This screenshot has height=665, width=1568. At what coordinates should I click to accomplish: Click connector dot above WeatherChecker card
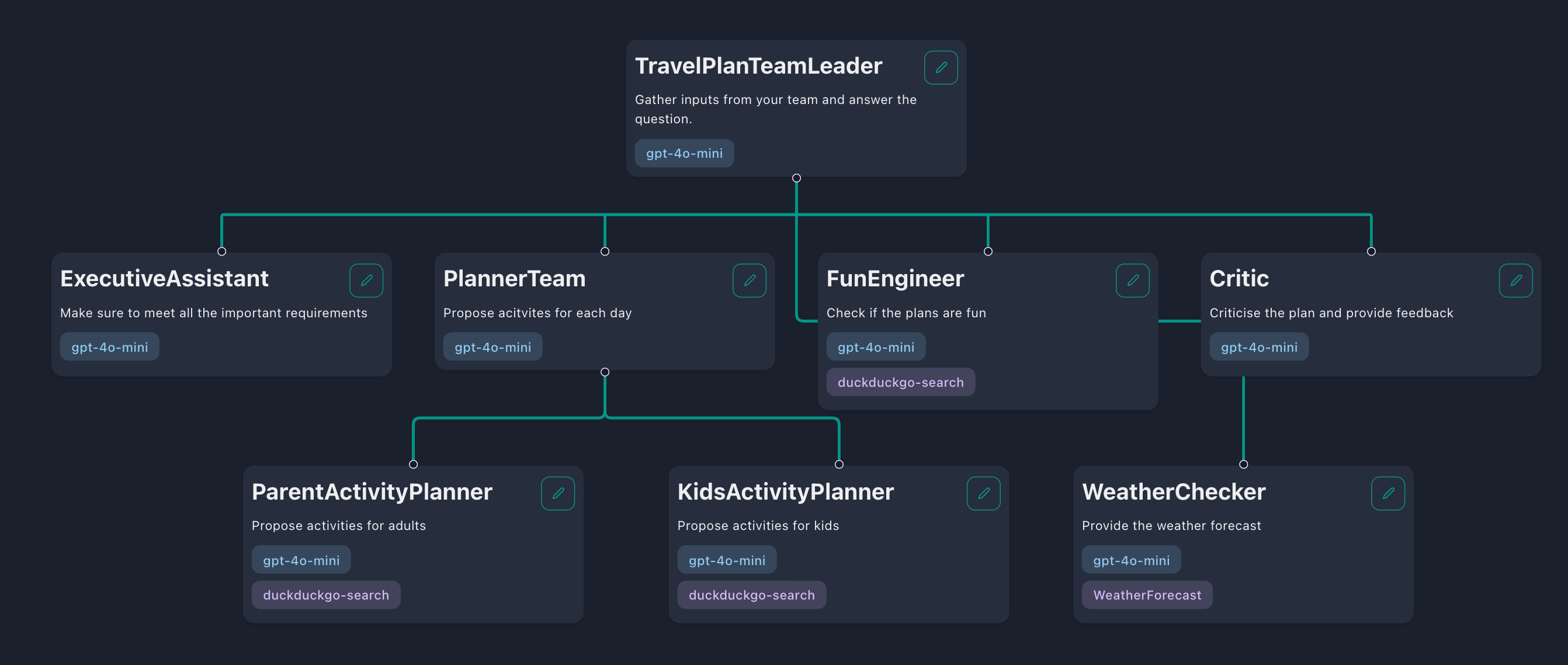(1243, 464)
